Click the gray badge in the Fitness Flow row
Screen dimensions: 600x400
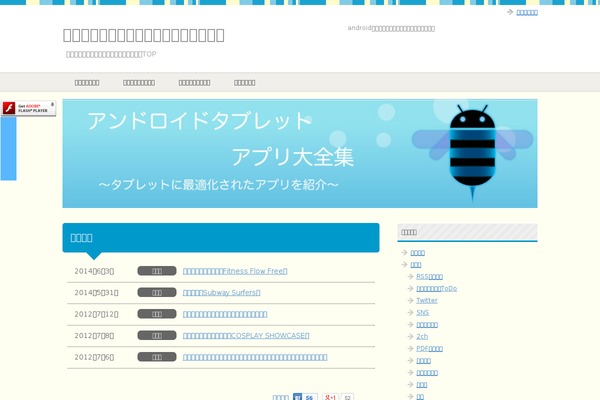pyautogui.click(x=157, y=271)
